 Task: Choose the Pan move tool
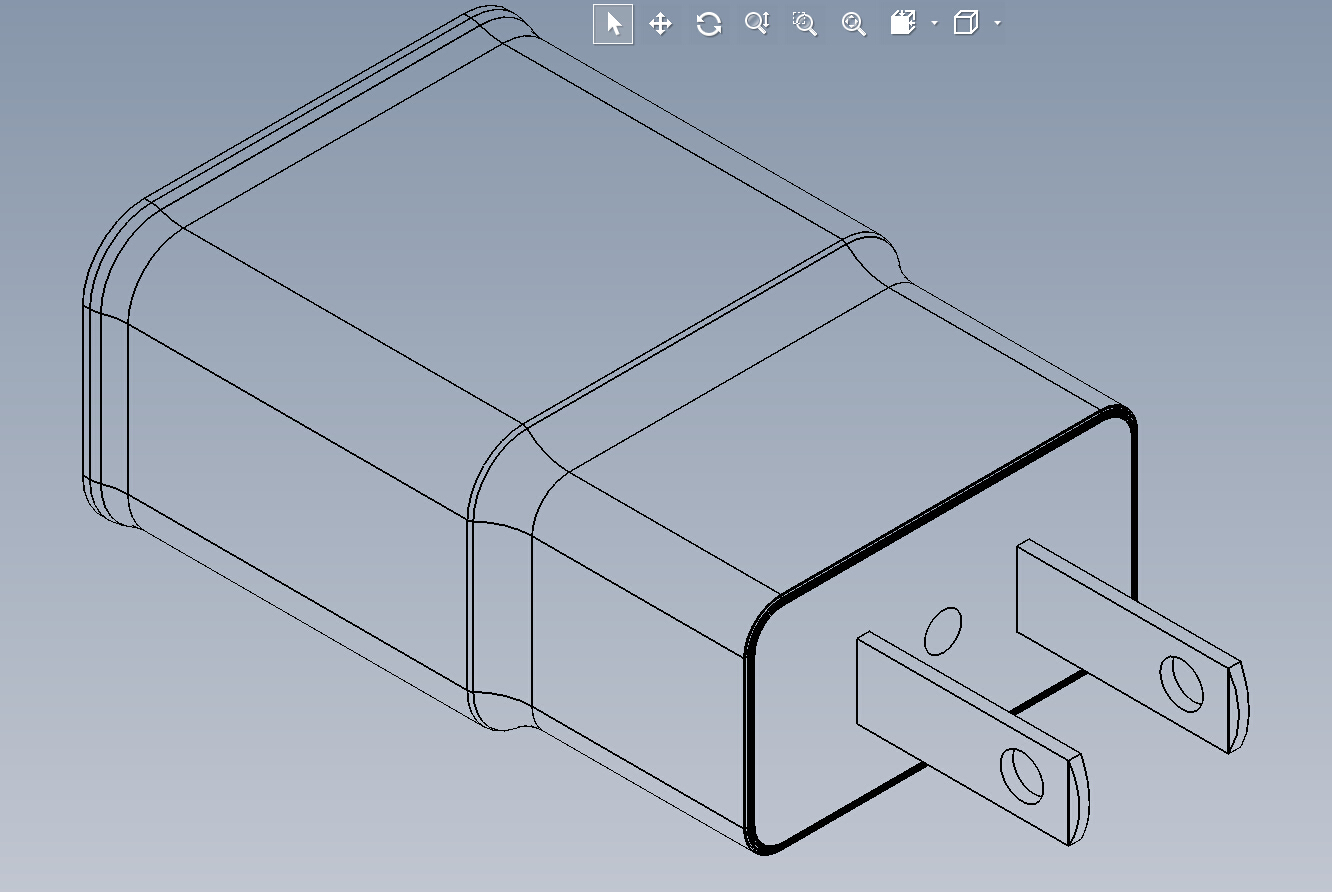[x=660, y=24]
